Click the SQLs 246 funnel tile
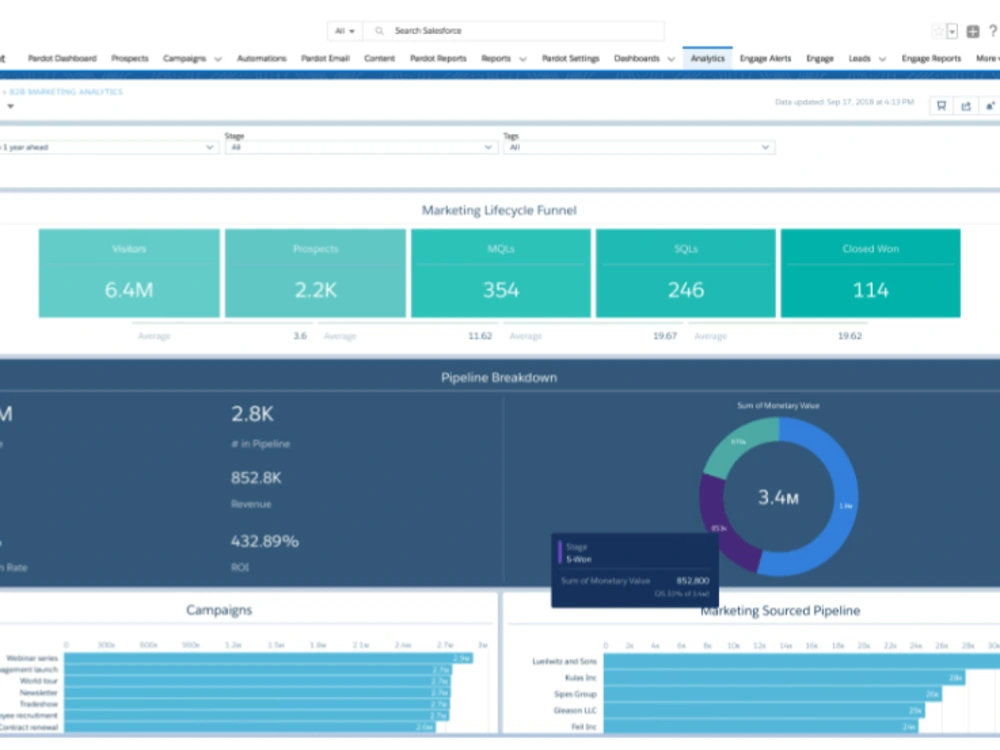The width and height of the screenshot is (1000, 750). (x=686, y=273)
